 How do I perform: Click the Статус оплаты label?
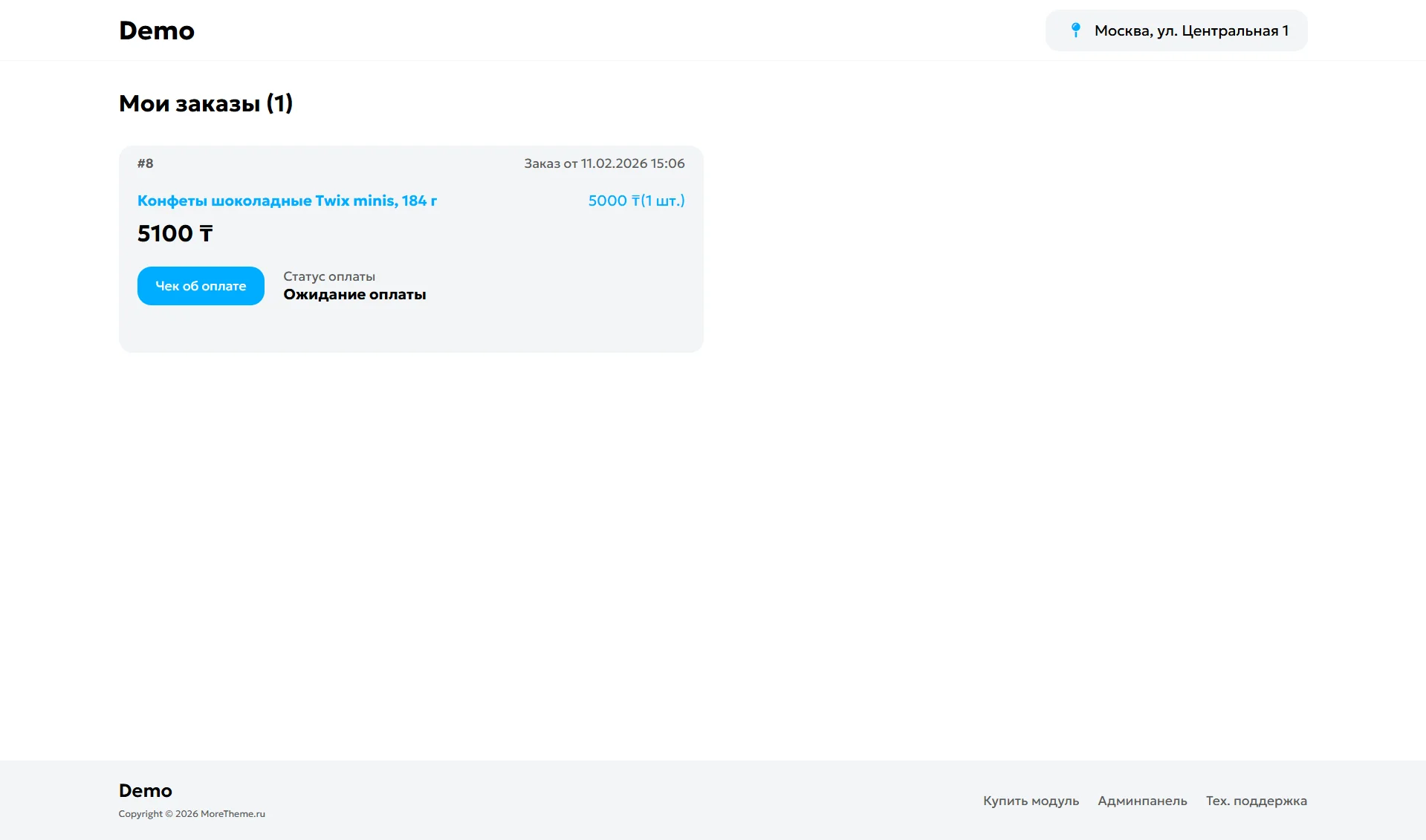[x=328, y=276]
